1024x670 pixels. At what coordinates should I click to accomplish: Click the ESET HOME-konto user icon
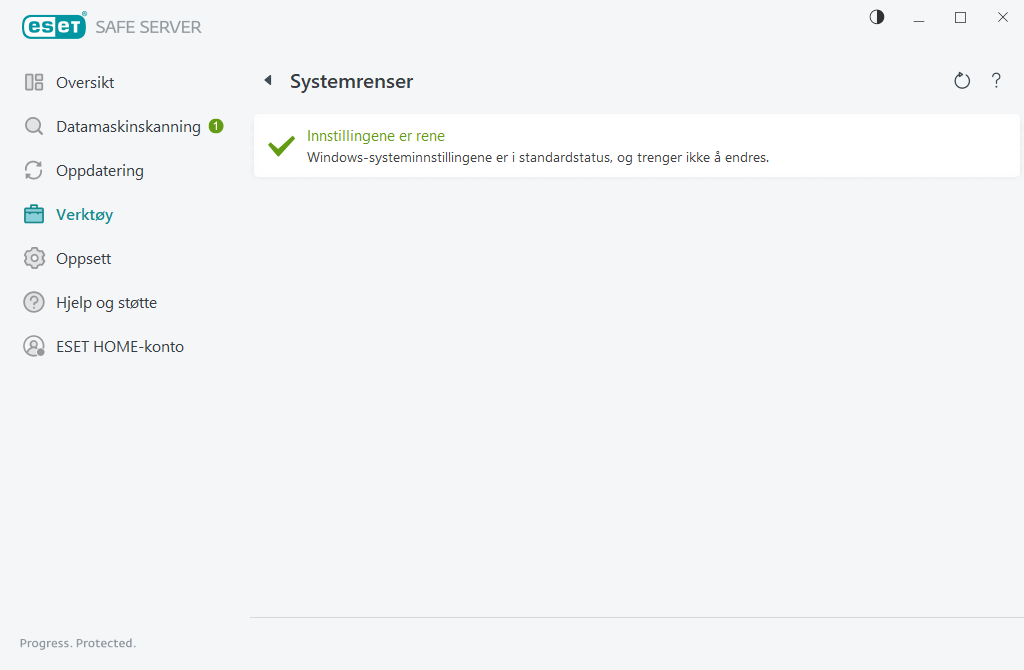point(34,347)
